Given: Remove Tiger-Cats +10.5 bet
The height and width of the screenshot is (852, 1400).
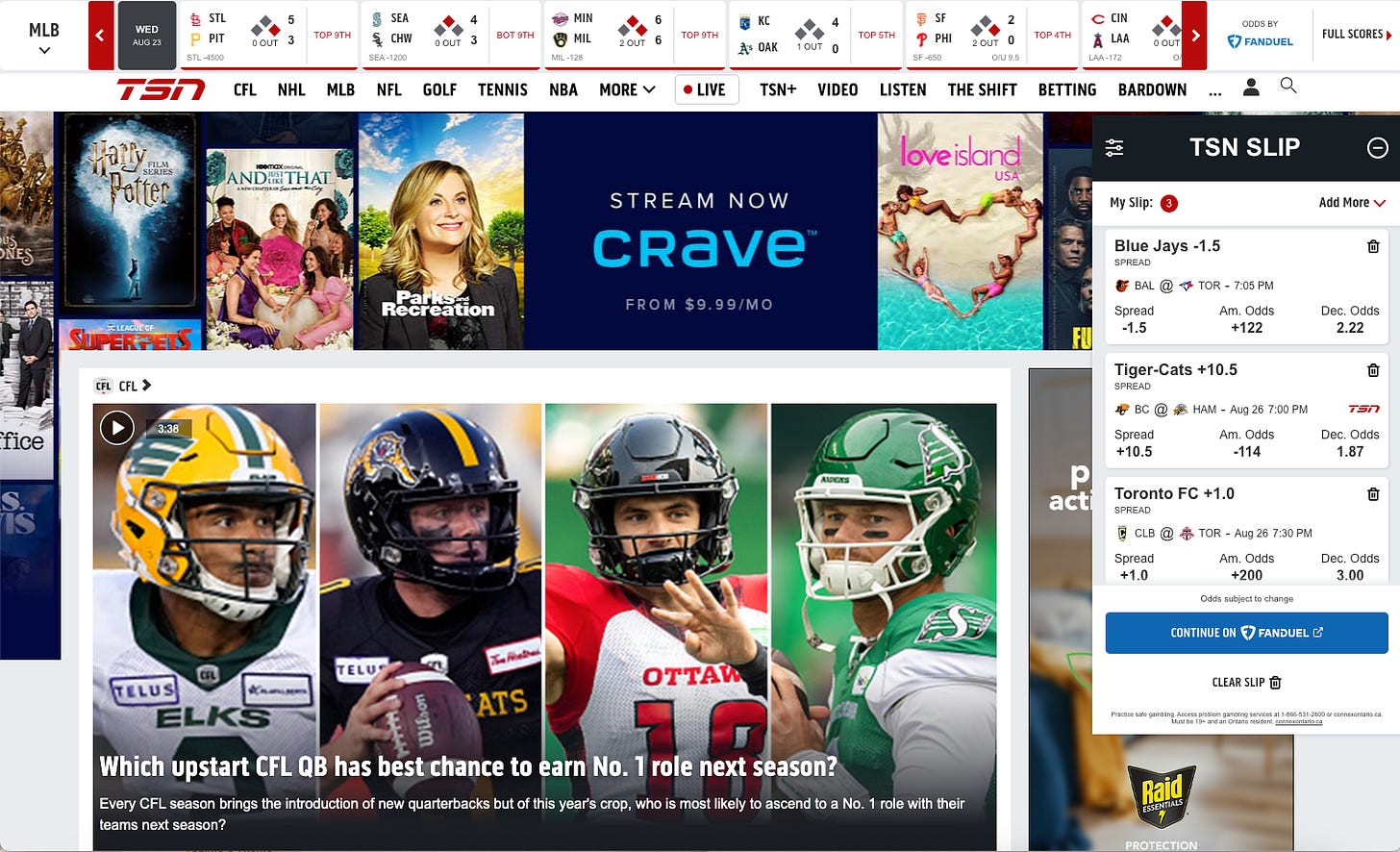Looking at the screenshot, I should 1373,370.
